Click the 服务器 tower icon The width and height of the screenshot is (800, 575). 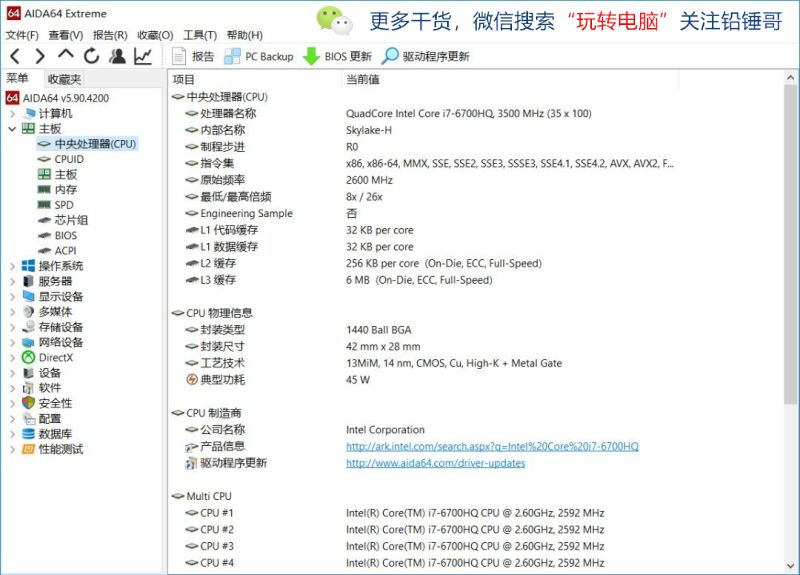point(29,281)
